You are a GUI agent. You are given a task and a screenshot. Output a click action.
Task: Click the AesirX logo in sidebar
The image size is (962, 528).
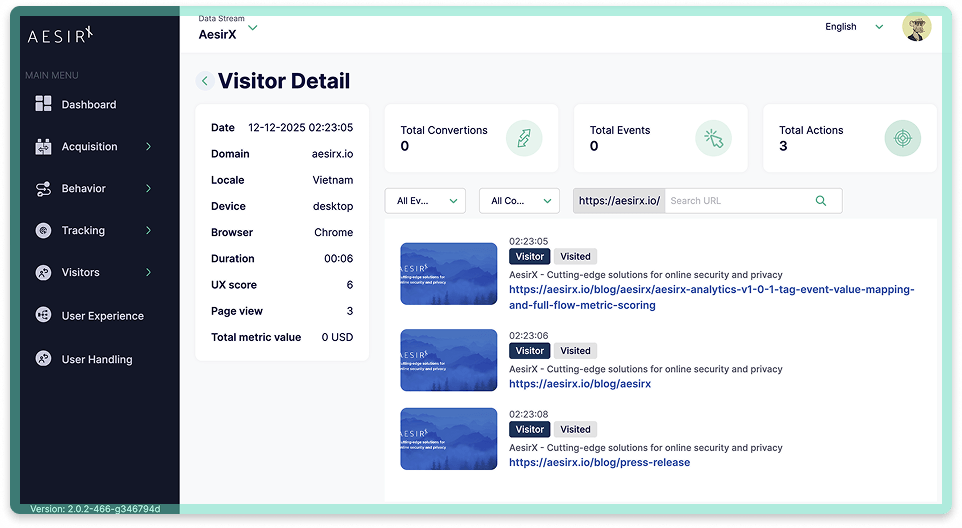(60, 35)
